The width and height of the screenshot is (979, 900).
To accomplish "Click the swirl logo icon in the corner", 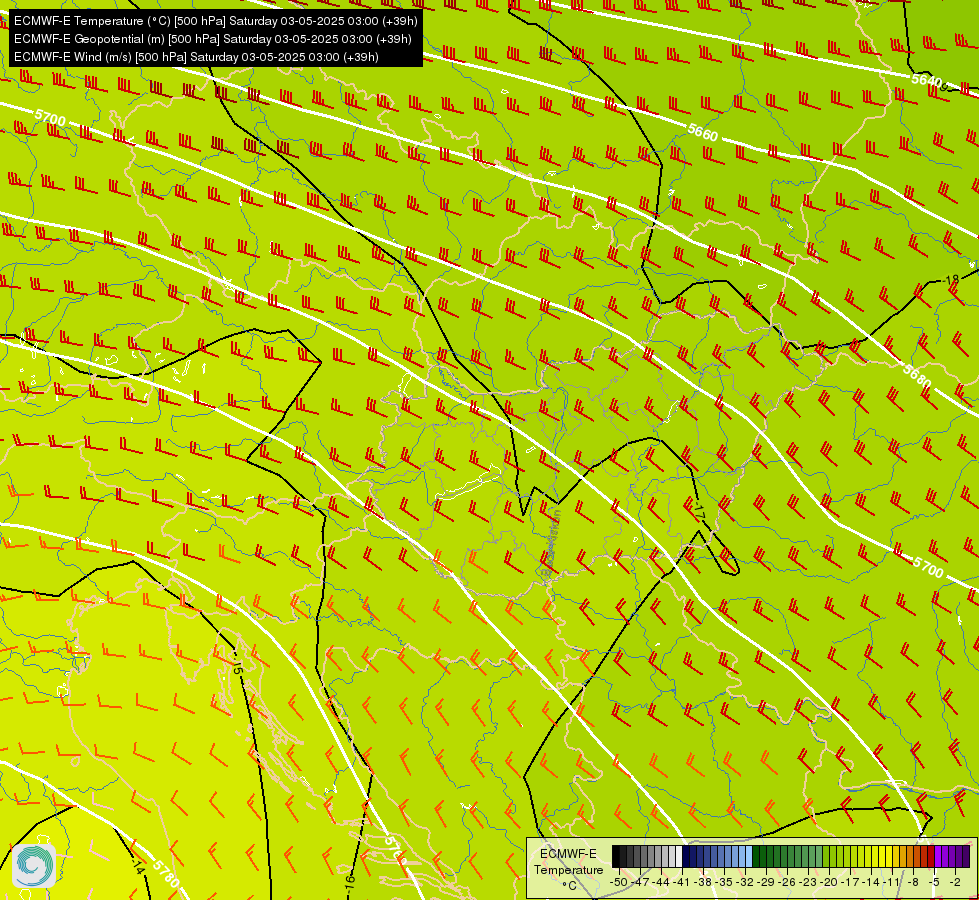I will pyautogui.click(x=34, y=866).
